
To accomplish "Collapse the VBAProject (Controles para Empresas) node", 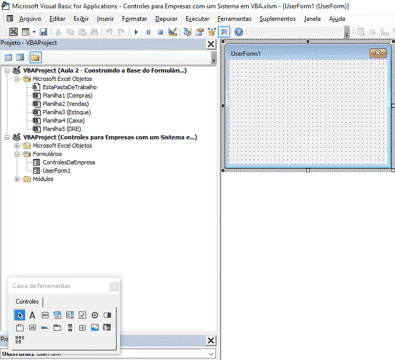I will [x=7, y=137].
